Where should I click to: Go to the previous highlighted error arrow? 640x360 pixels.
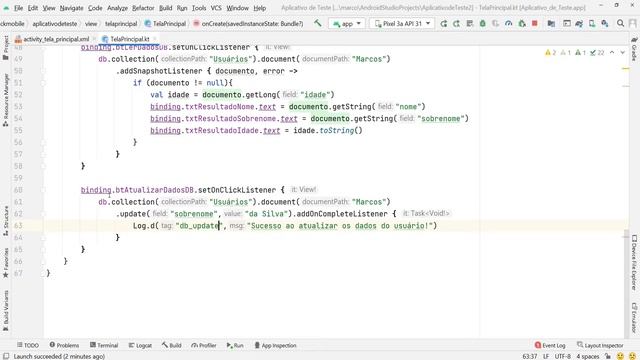click(x=612, y=53)
